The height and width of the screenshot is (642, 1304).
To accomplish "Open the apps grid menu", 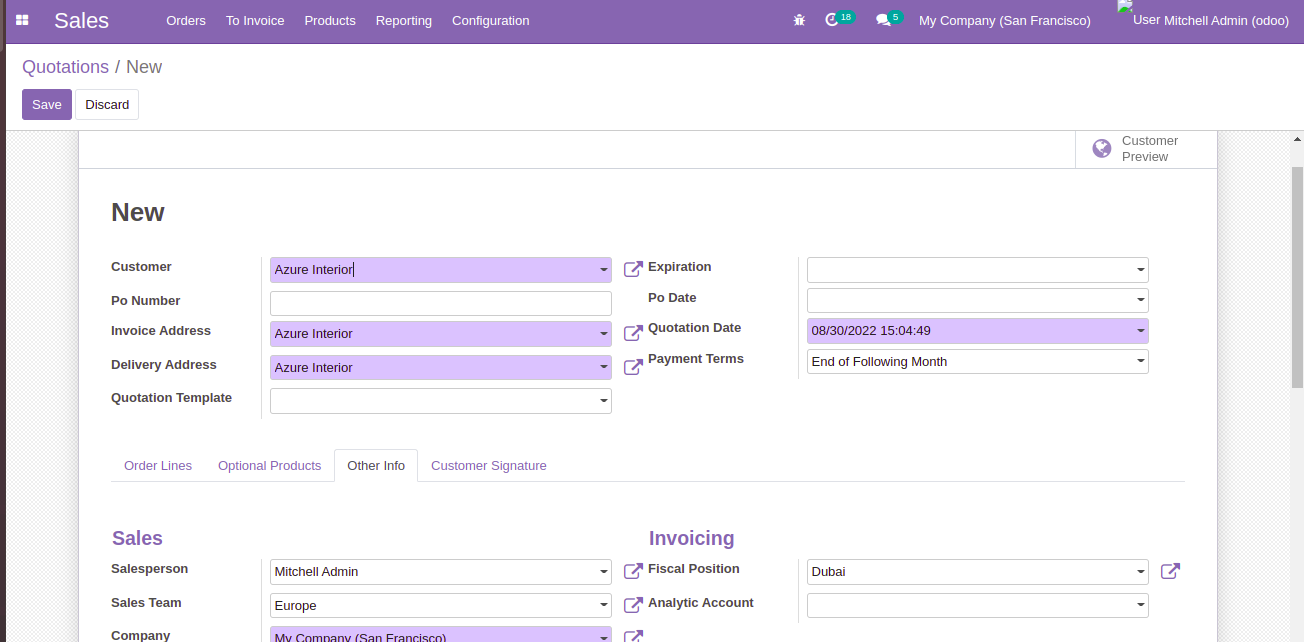I will pyautogui.click(x=21, y=20).
